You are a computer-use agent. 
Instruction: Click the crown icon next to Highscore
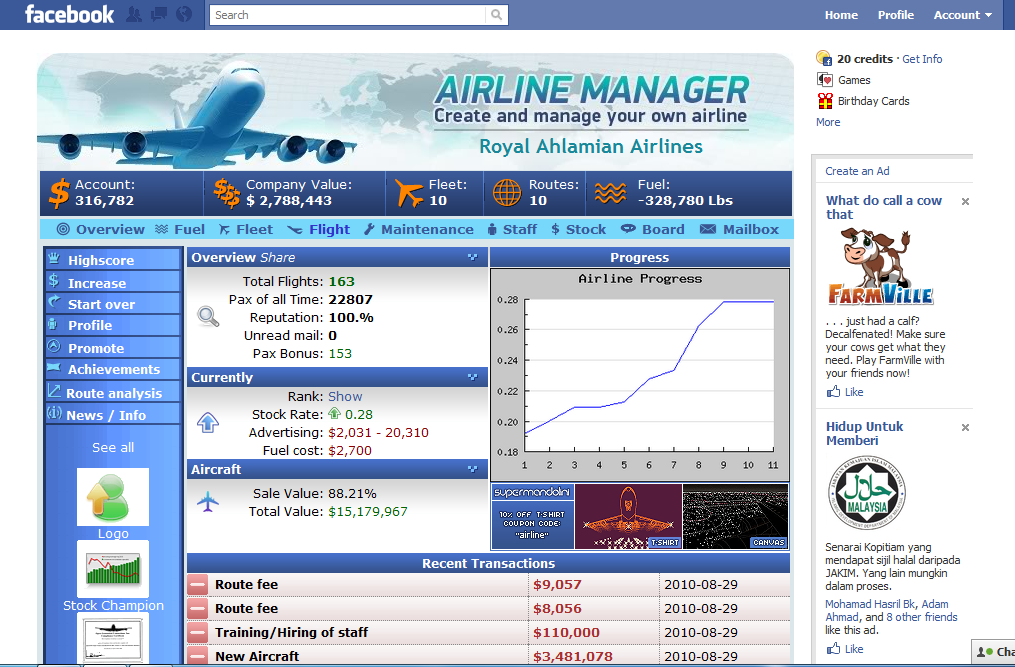coord(55,259)
